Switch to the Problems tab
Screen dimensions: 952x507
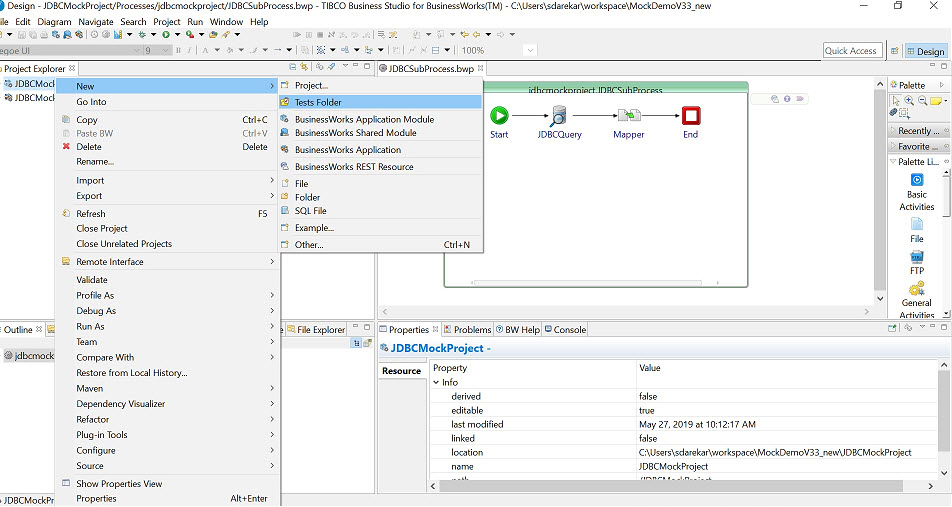coord(472,329)
